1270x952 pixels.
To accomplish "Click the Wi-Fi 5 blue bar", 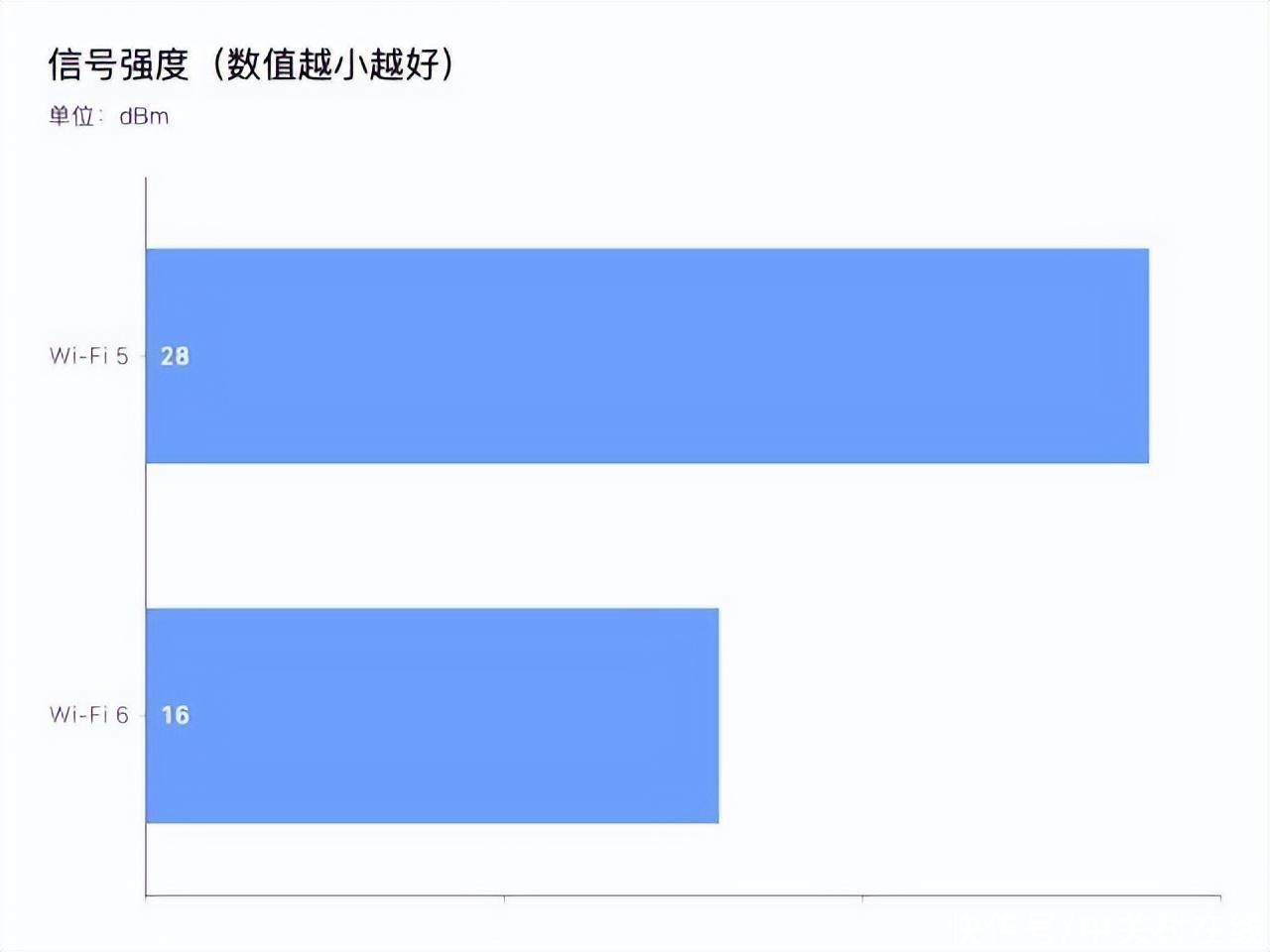I will [648, 356].
